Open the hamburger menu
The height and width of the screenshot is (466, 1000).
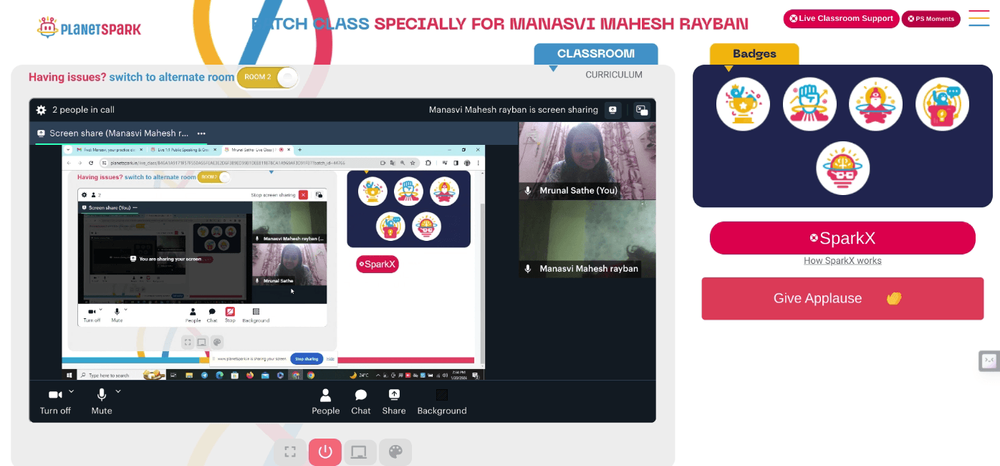(x=979, y=18)
